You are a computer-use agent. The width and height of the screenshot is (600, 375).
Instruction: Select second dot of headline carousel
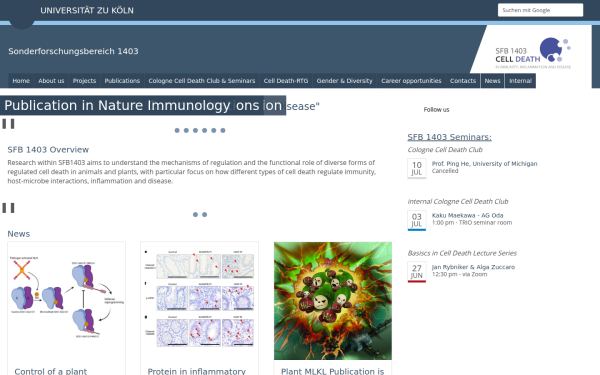[x=186, y=130]
